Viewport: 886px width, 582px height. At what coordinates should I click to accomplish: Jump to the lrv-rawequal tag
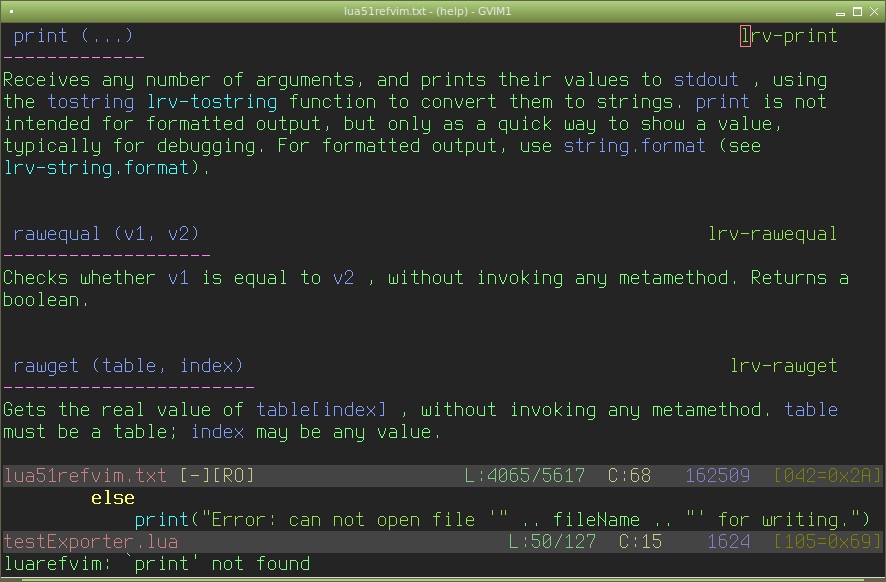(772, 234)
